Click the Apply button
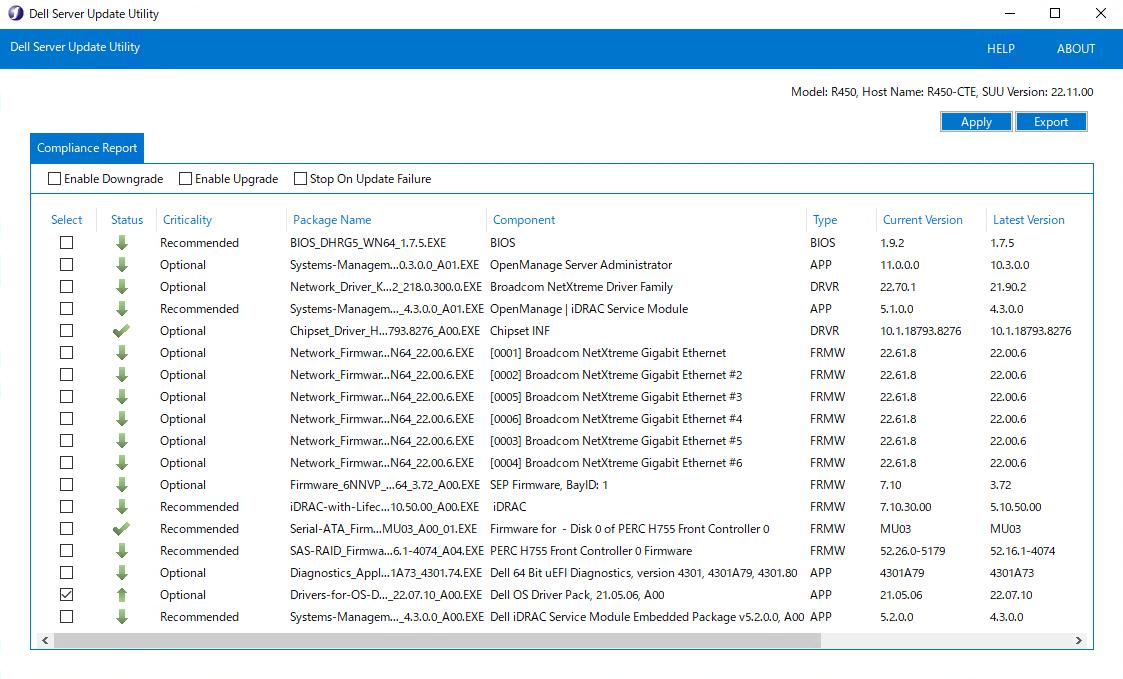 [x=976, y=121]
